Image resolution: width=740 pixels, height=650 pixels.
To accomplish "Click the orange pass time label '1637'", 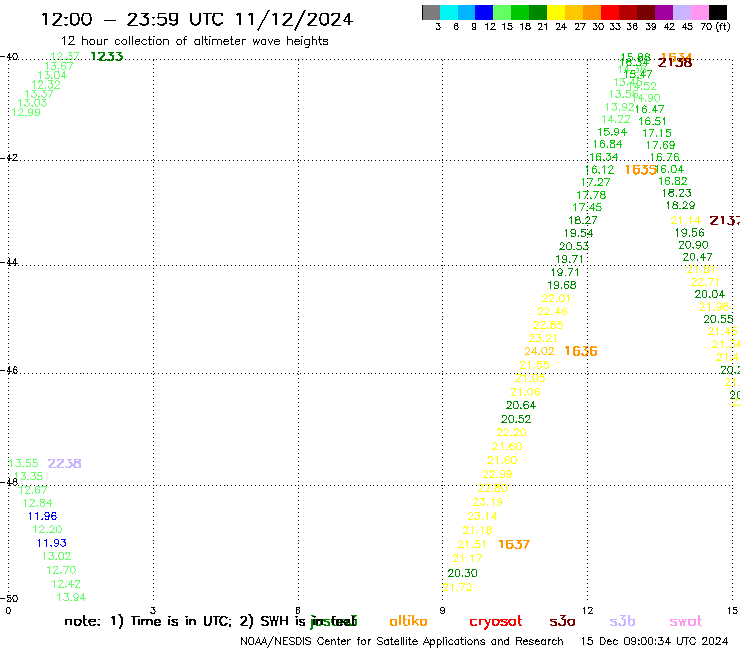I will pyautogui.click(x=514, y=545).
